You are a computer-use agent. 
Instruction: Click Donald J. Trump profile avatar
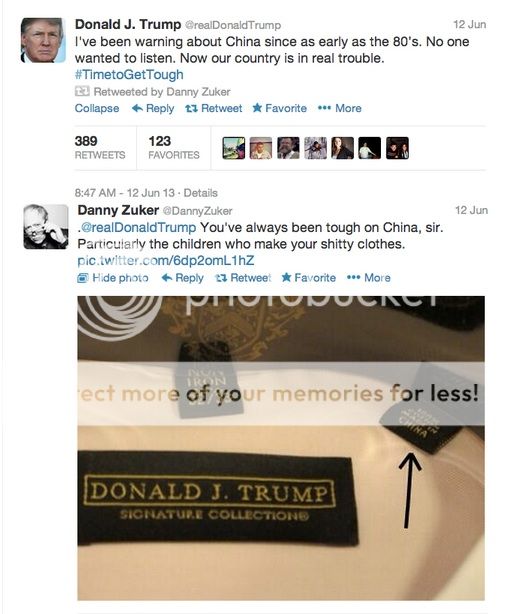tap(43, 40)
